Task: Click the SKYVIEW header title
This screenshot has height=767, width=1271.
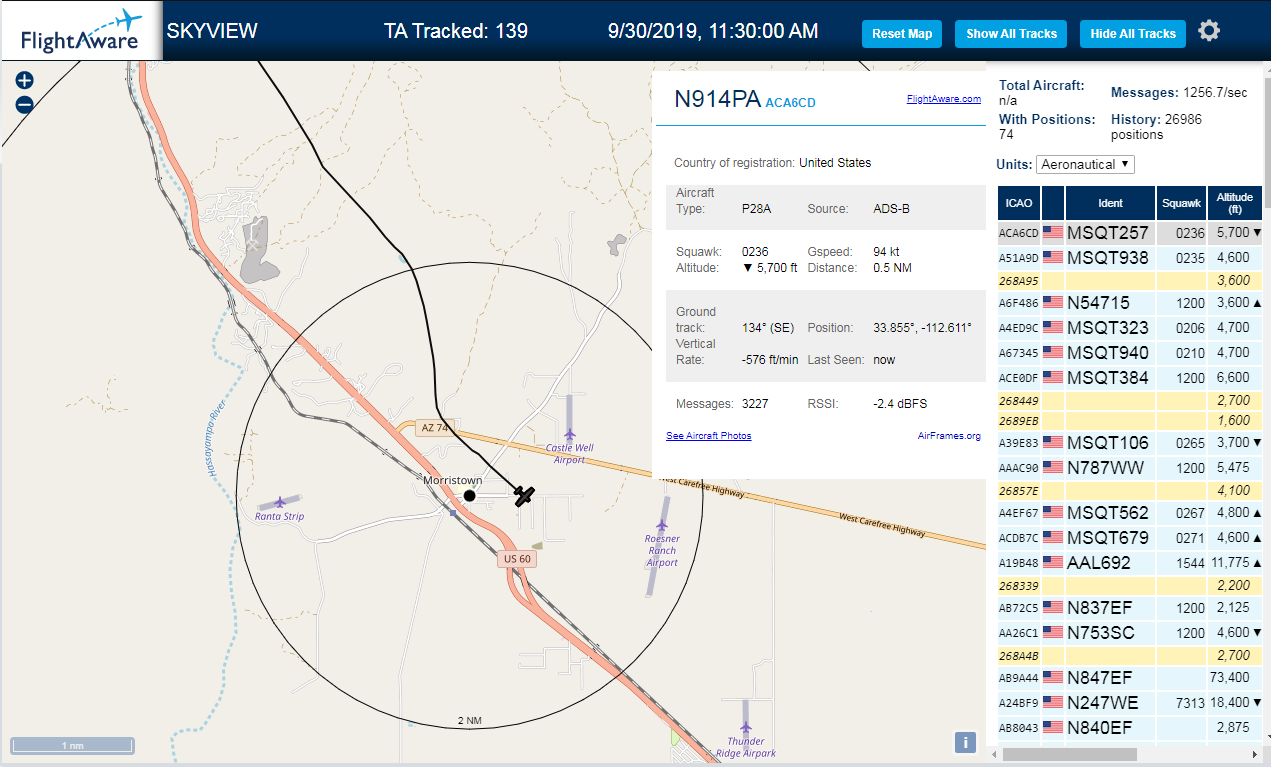Action: coord(211,31)
